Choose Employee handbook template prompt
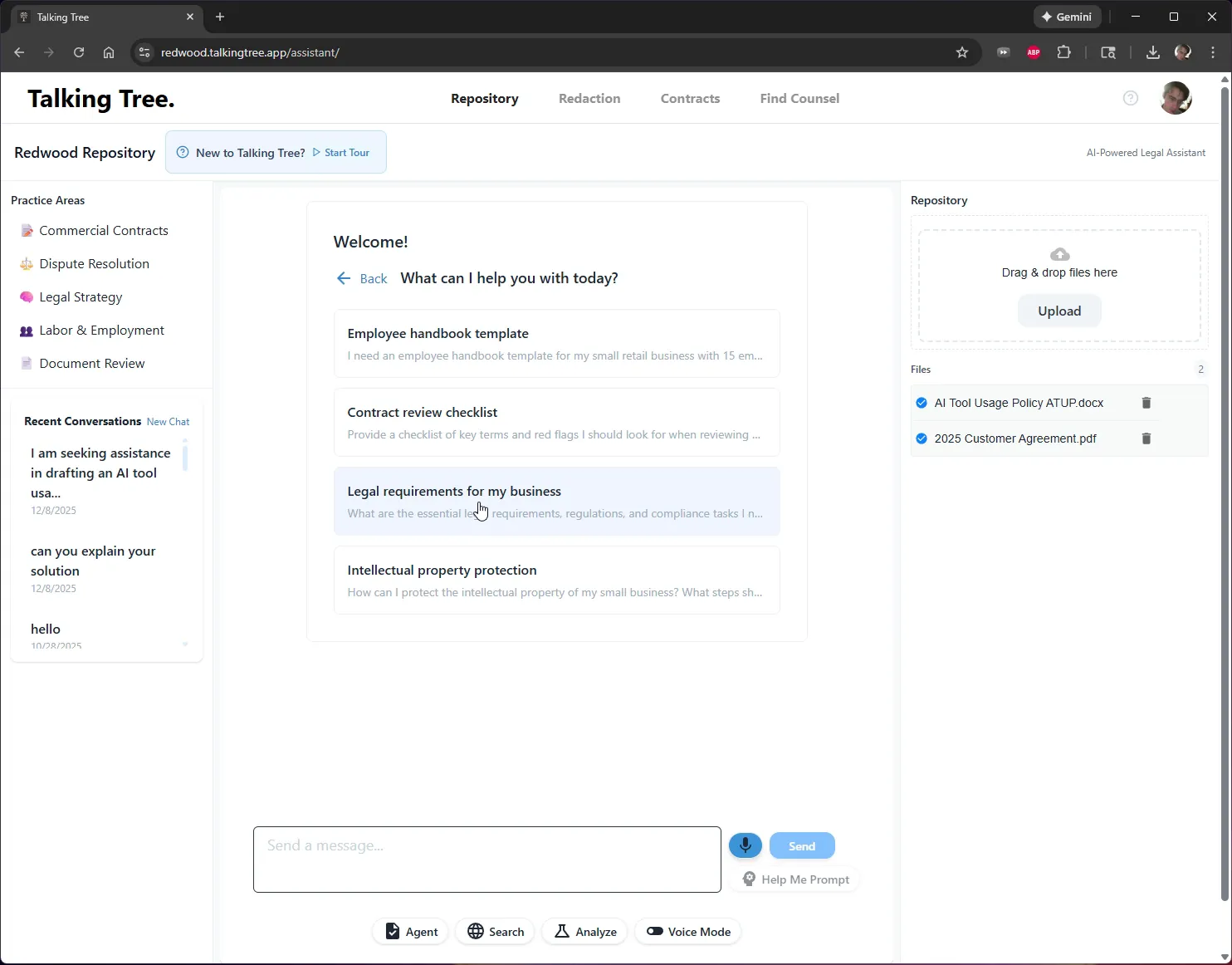 [557, 344]
